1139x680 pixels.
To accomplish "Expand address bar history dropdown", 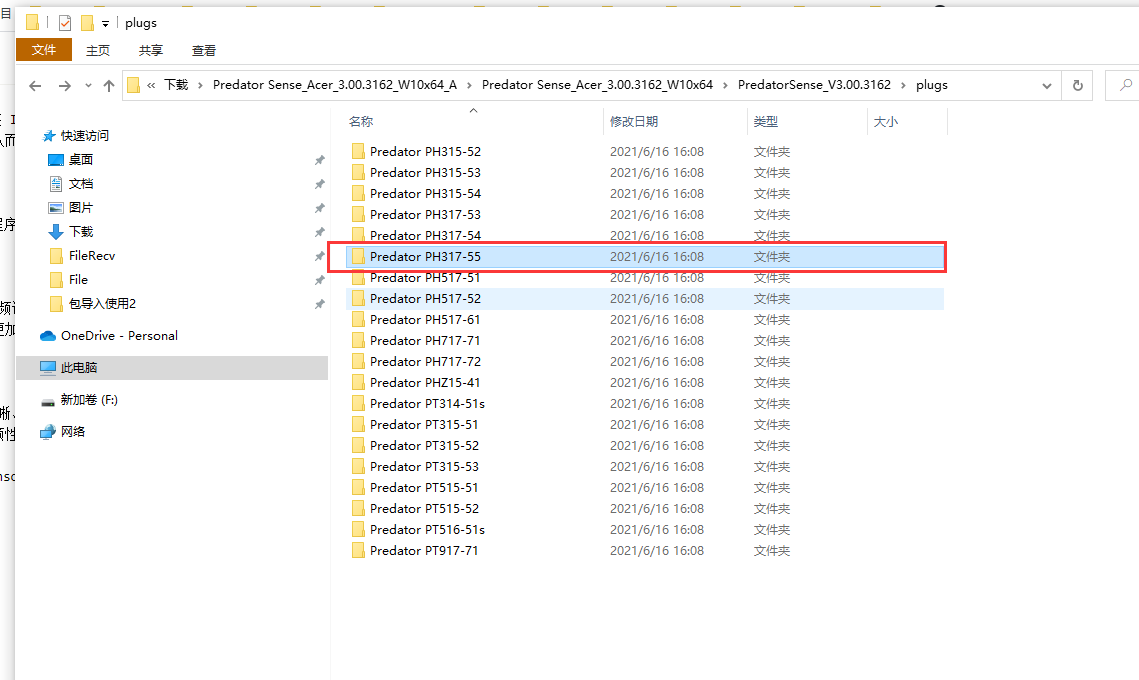I will click(1047, 86).
